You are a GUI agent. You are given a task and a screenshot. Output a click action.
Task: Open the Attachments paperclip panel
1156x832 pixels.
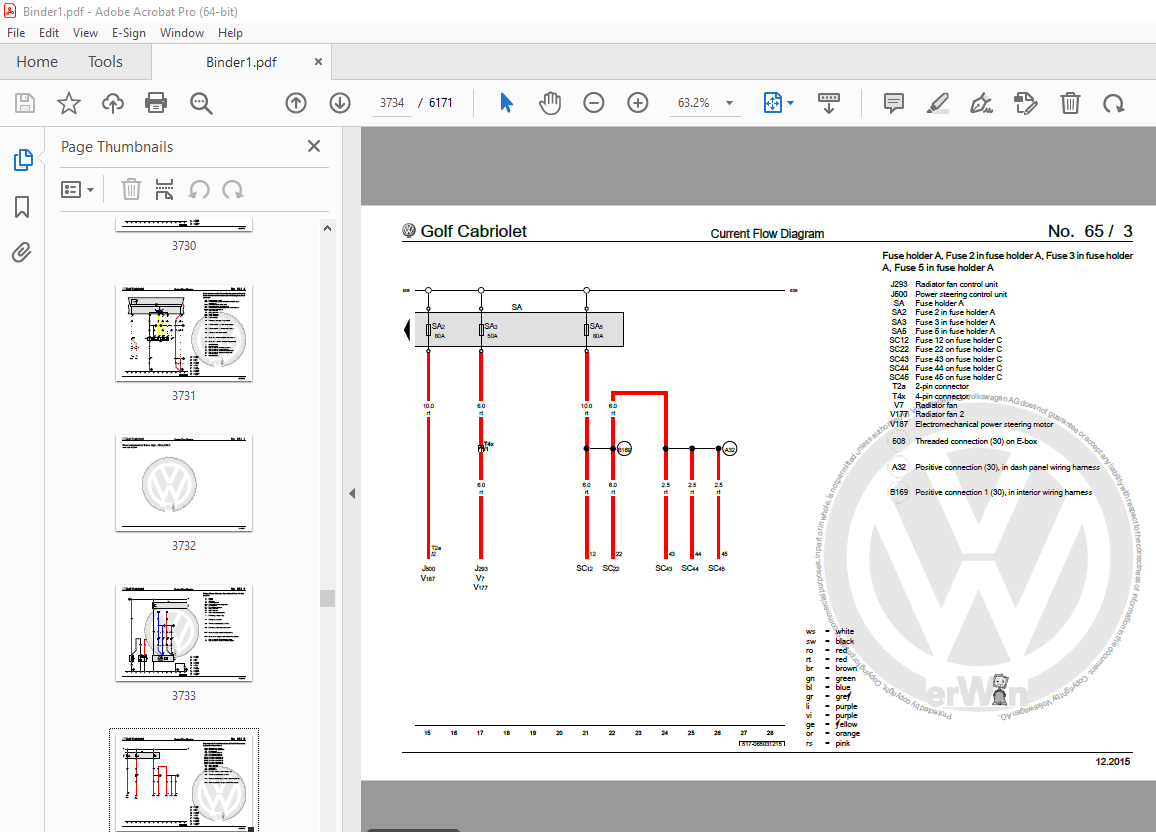[x=22, y=253]
